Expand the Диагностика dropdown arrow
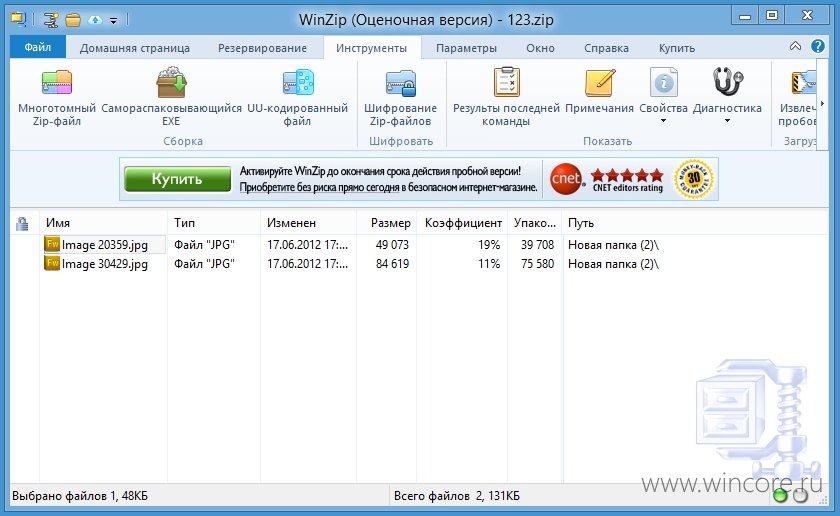This screenshot has width=840, height=516. 727,121
